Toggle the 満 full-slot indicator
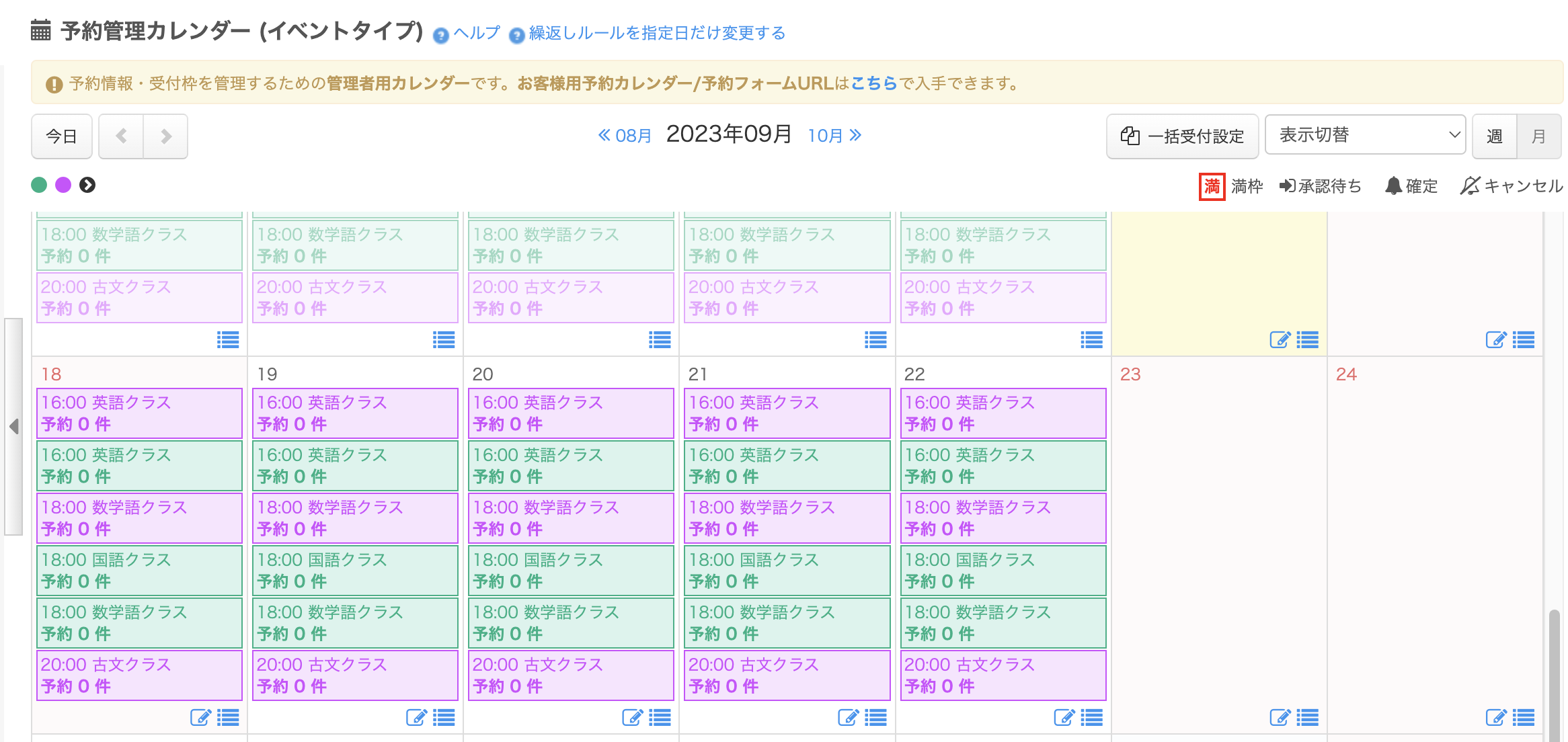Viewport: 1568px width, 742px height. (1212, 186)
